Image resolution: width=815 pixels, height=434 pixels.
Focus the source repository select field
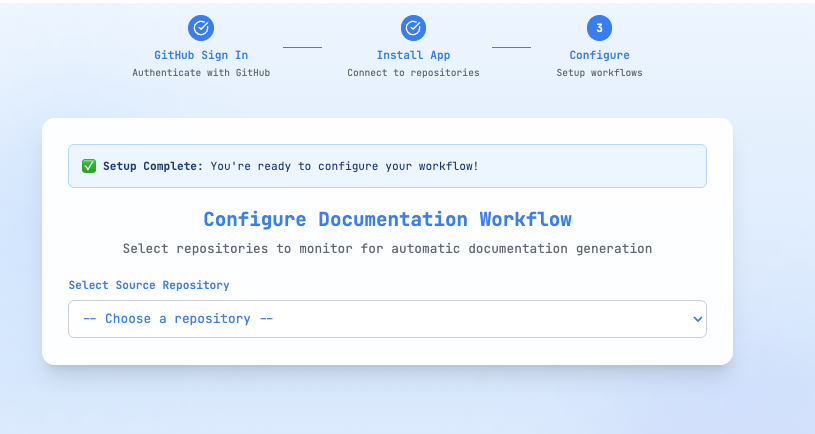pyautogui.click(x=387, y=319)
